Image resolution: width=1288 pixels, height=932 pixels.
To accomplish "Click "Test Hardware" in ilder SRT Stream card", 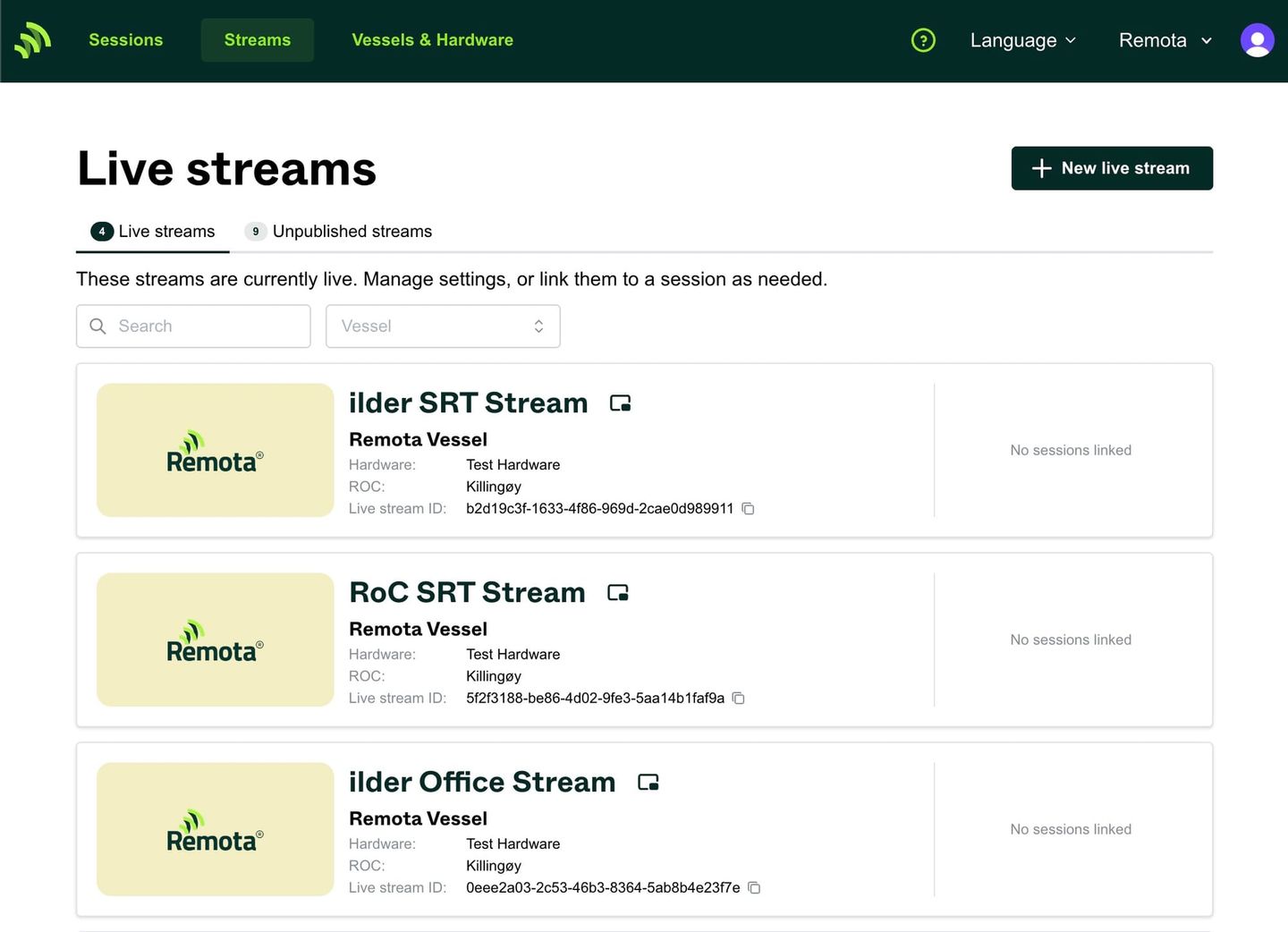I will (513, 465).
